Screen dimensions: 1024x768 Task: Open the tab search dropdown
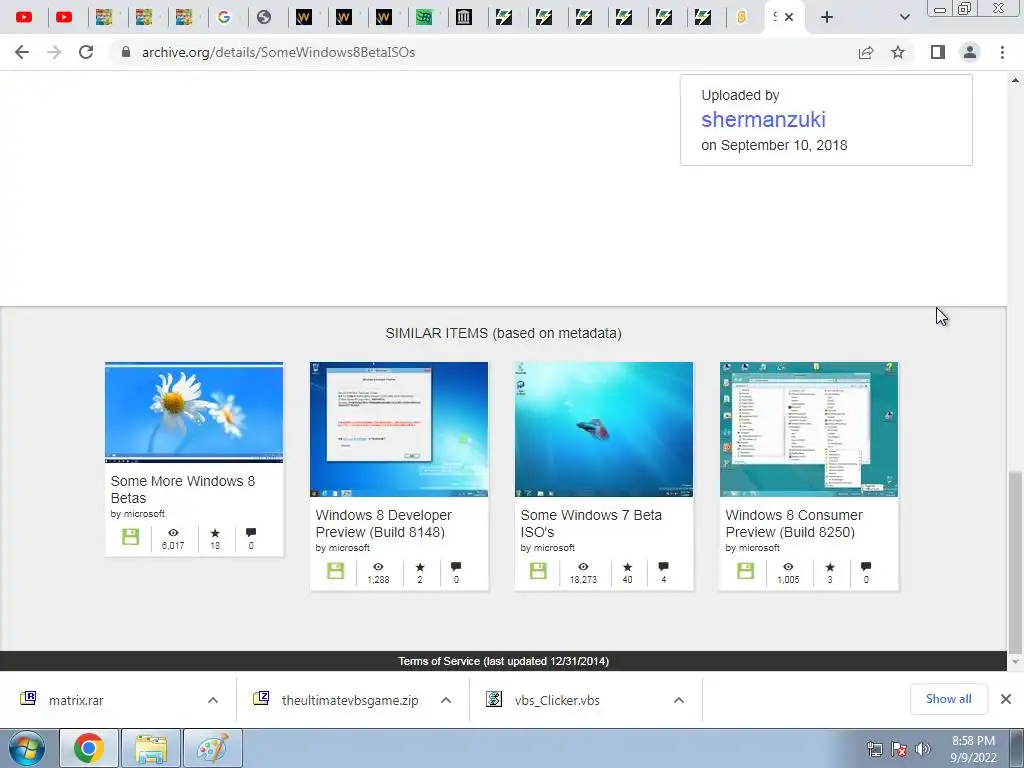(904, 17)
